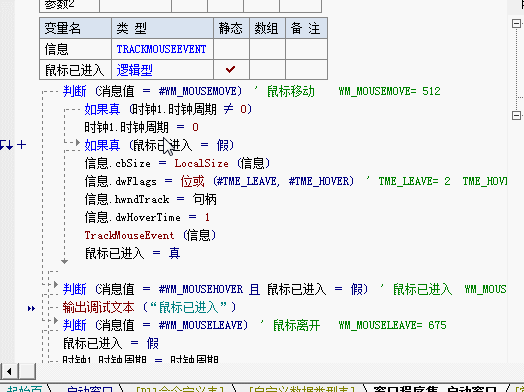Click the variable name cell 信息
Screen dimensions: 524x392
[x=75, y=49]
